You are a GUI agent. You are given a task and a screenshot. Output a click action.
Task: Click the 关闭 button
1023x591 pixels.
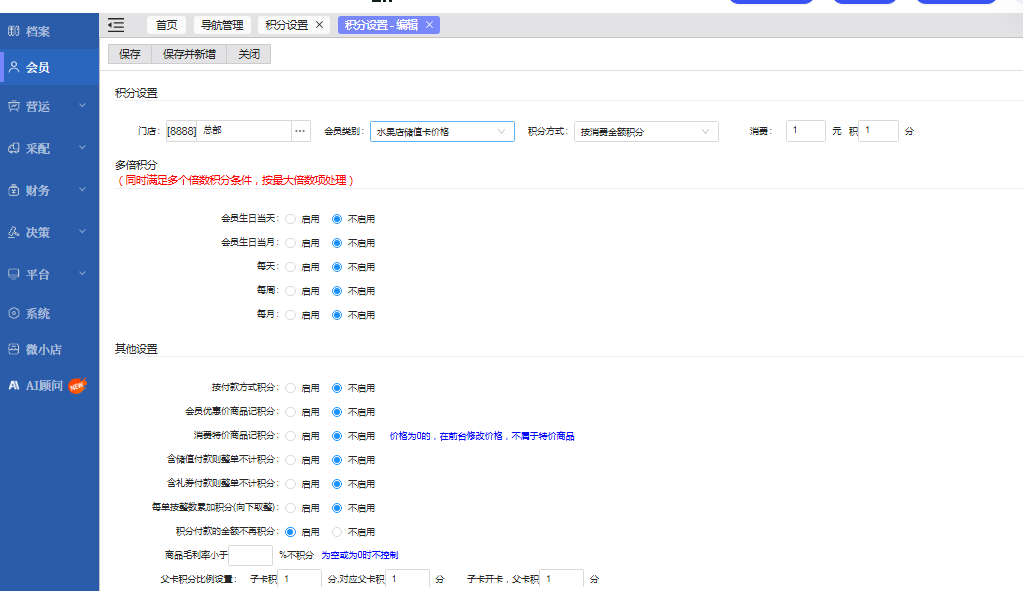[249, 54]
